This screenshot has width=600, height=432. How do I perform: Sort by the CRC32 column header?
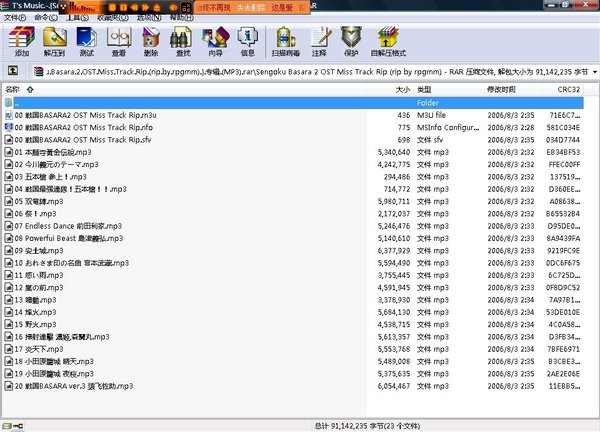click(563, 90)
